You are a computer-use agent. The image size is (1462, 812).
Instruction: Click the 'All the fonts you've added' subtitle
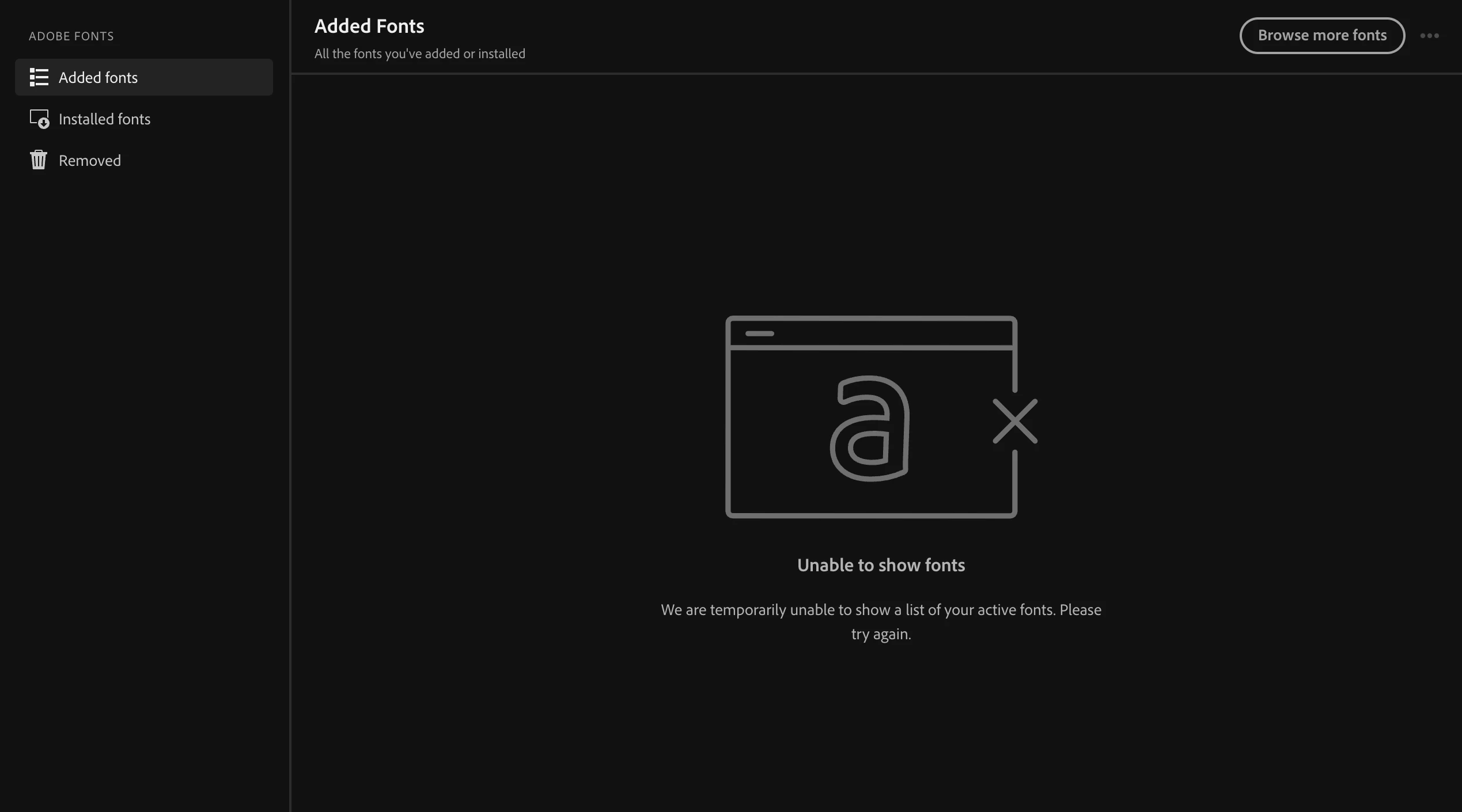tap(419, 54)
